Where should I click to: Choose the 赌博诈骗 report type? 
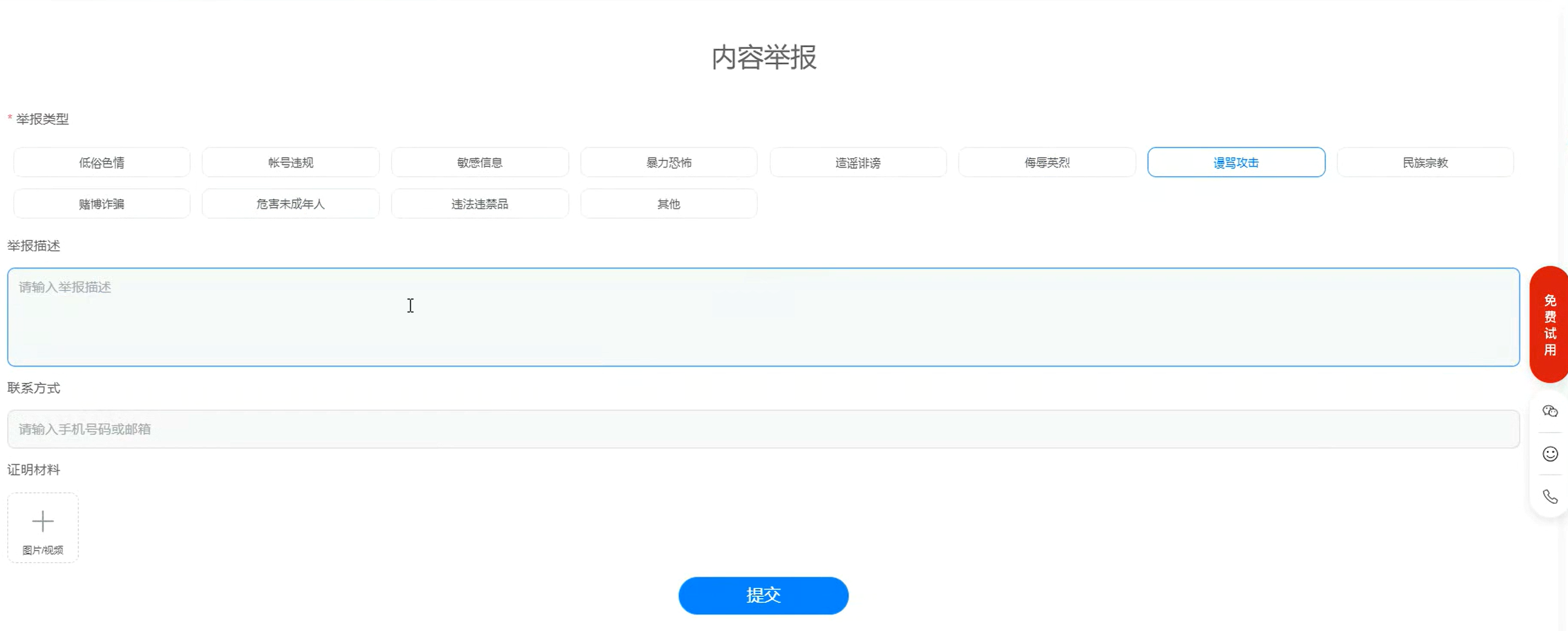(x=102, y=204)
